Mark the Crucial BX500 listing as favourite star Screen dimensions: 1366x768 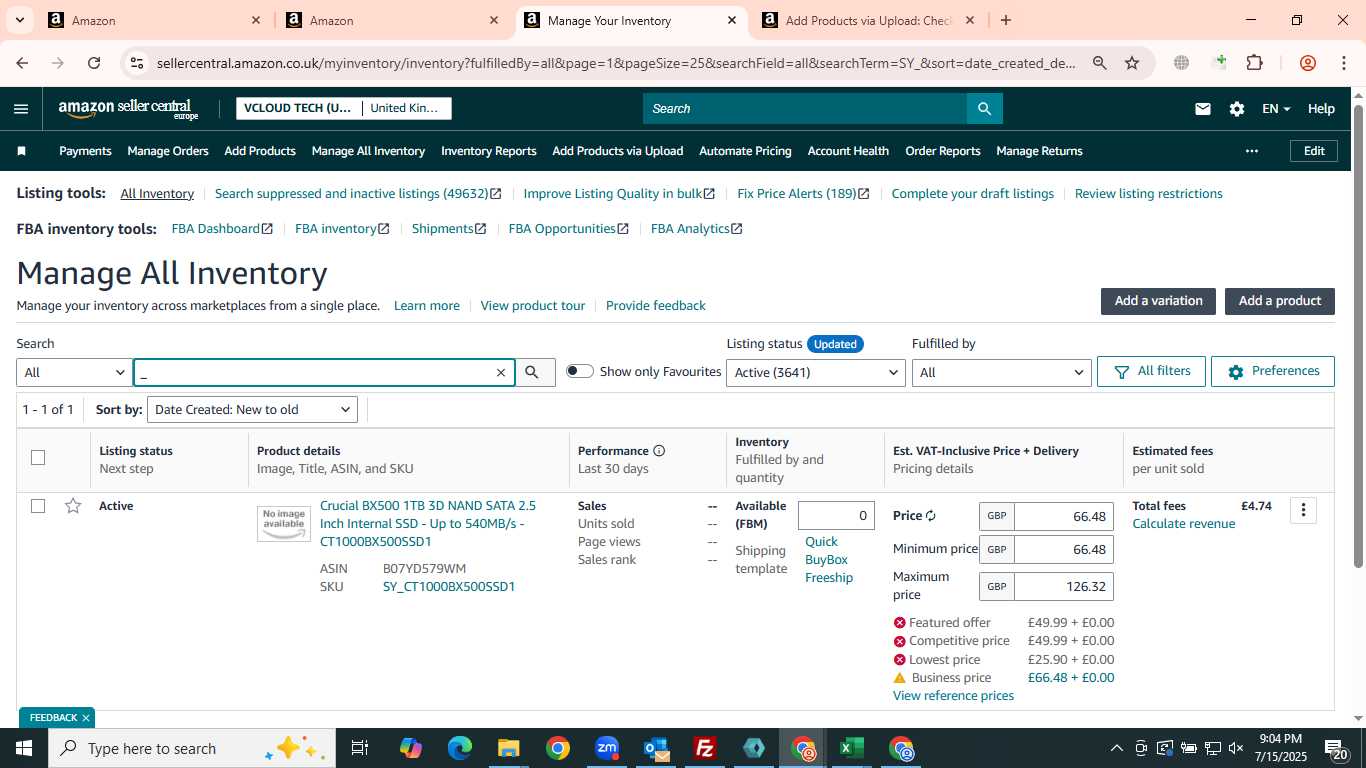pos(73,506)
